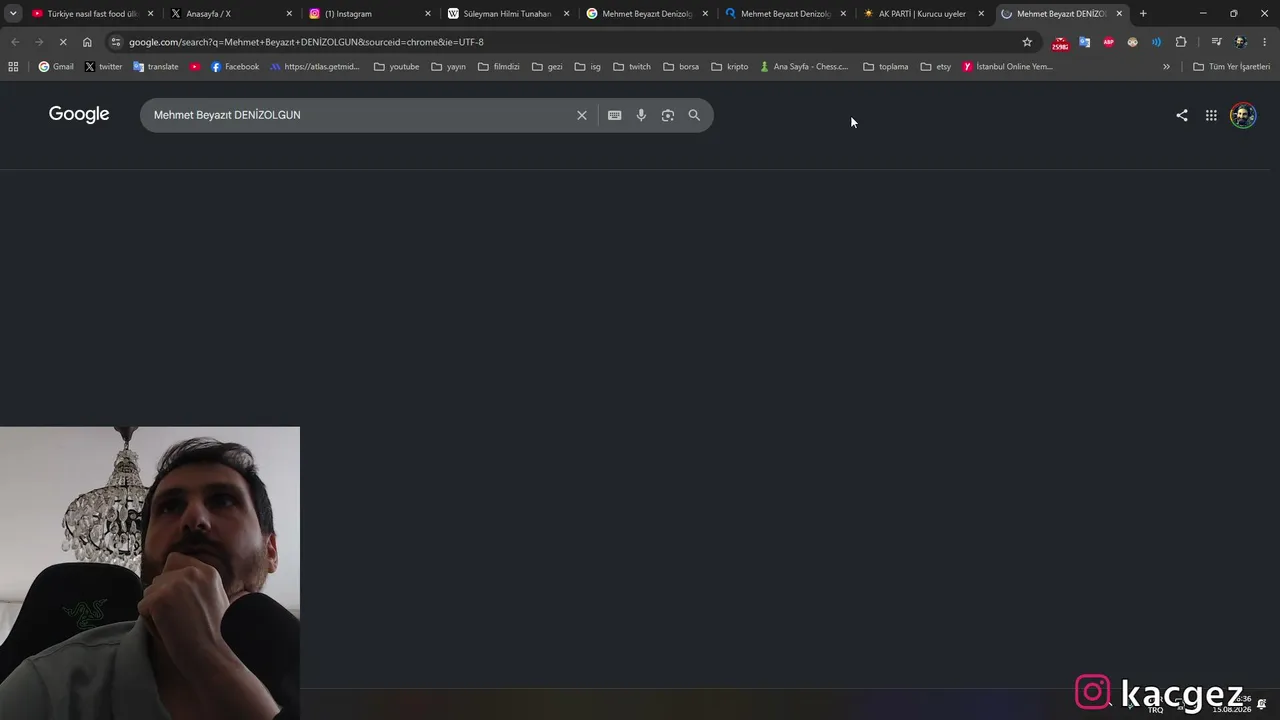Open the kripto bookmarks folder
The image size is (1280, 720).
pyautogui.click(x=729, y=67)
